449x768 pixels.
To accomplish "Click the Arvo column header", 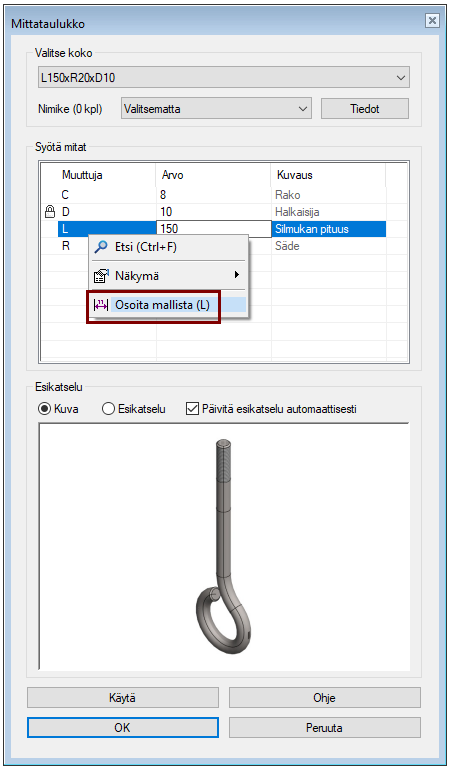I will [213, 175].
